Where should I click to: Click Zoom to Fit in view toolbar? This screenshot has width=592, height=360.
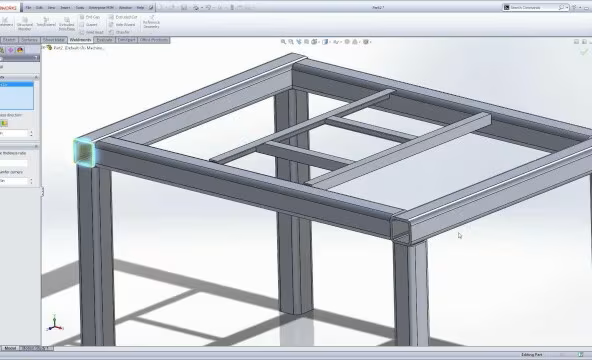[283, 42]
